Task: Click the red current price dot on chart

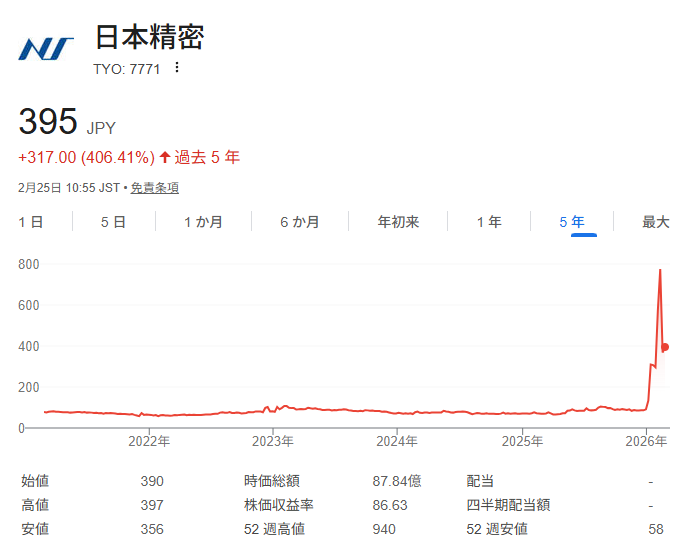Action: pos(665,347)
